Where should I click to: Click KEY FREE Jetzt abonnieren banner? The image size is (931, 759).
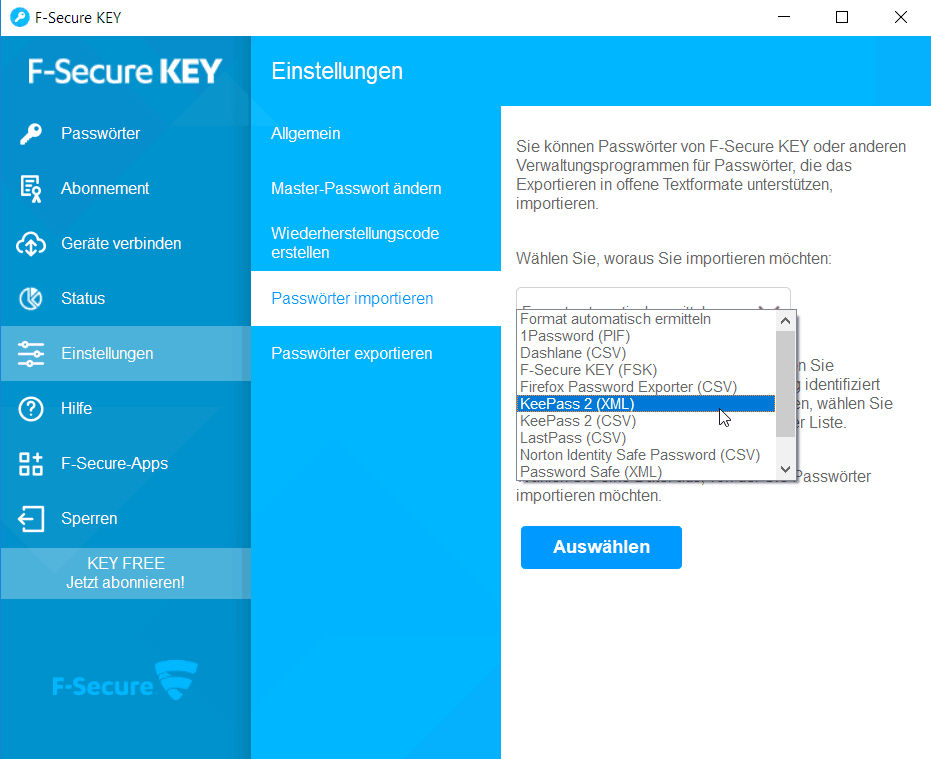coord(126,573)
